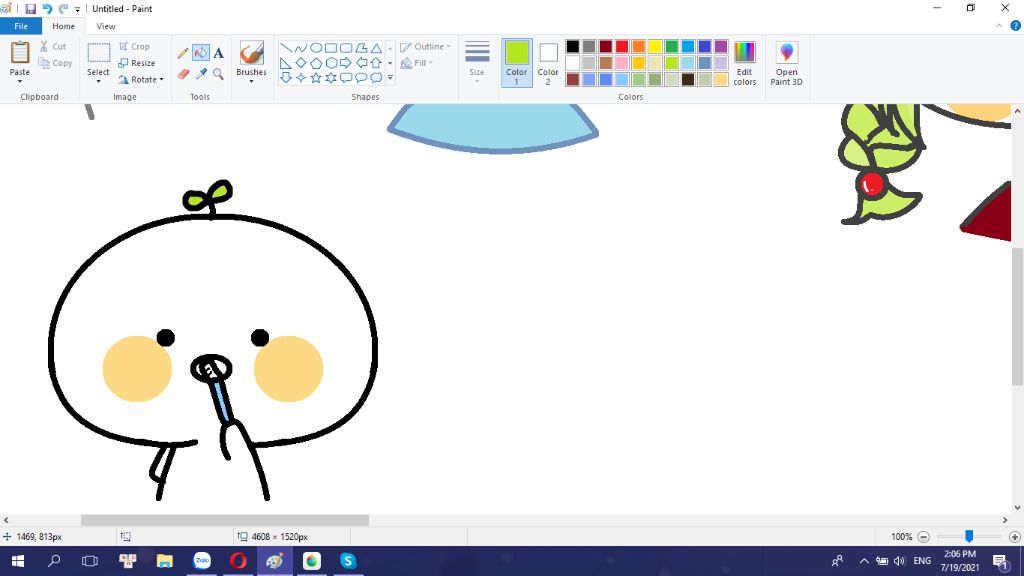Customize Quick Access Toolbar dropdown arrow
The width and height of the screenshot is (1024, 576).
pyautogui.click(x=78, y=9)
